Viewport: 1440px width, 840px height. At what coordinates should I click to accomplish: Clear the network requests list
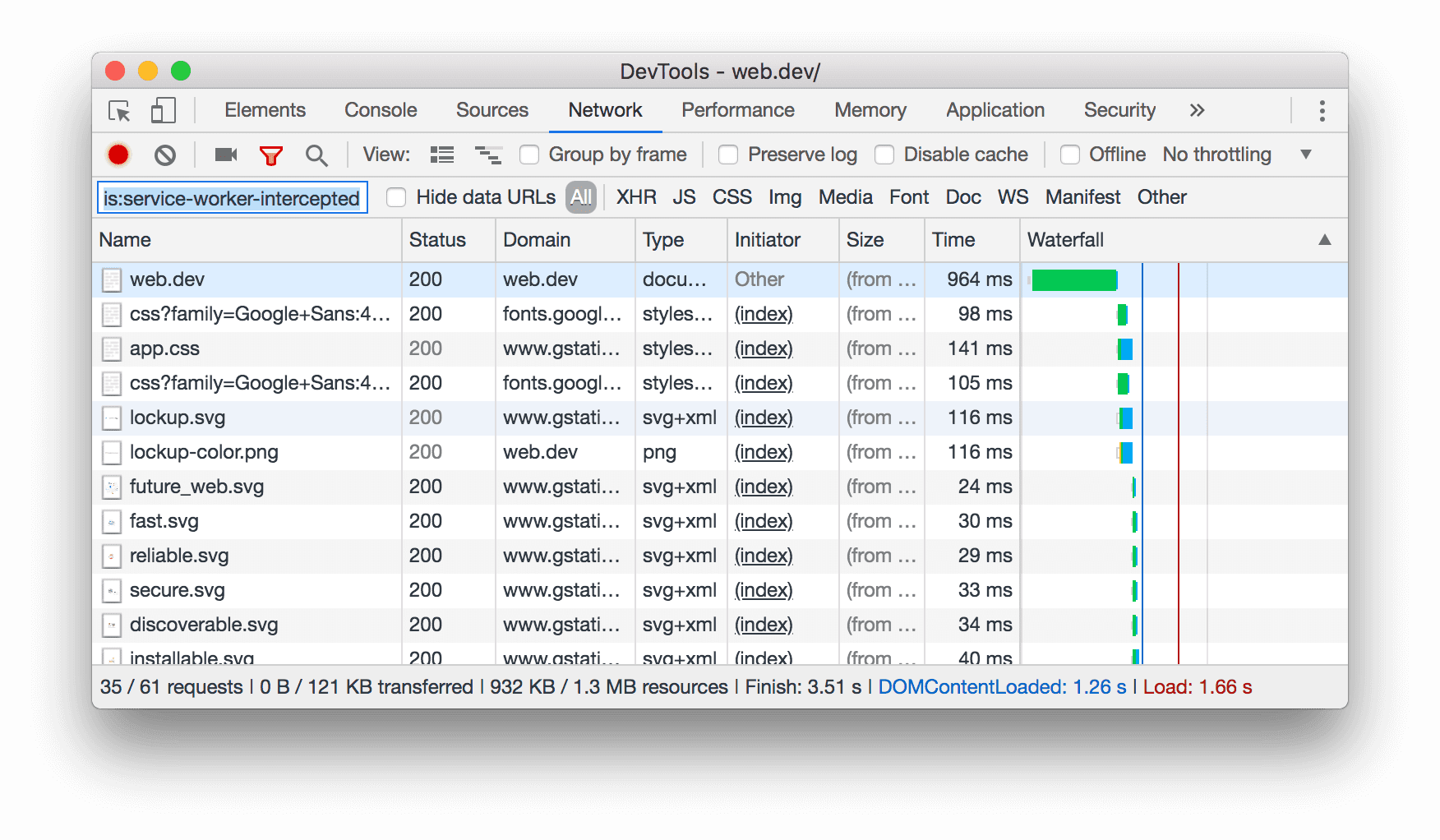[166, 155]
